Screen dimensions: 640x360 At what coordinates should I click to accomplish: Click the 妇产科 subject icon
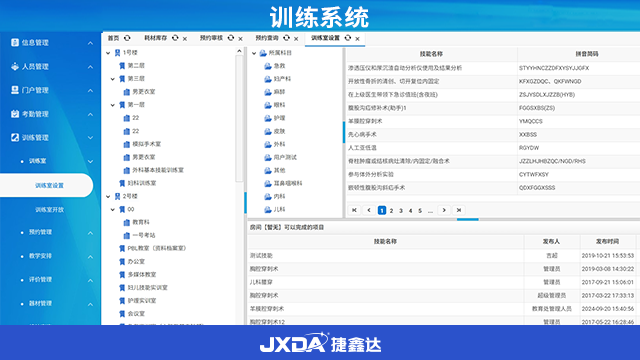click(x=268, y=79)
